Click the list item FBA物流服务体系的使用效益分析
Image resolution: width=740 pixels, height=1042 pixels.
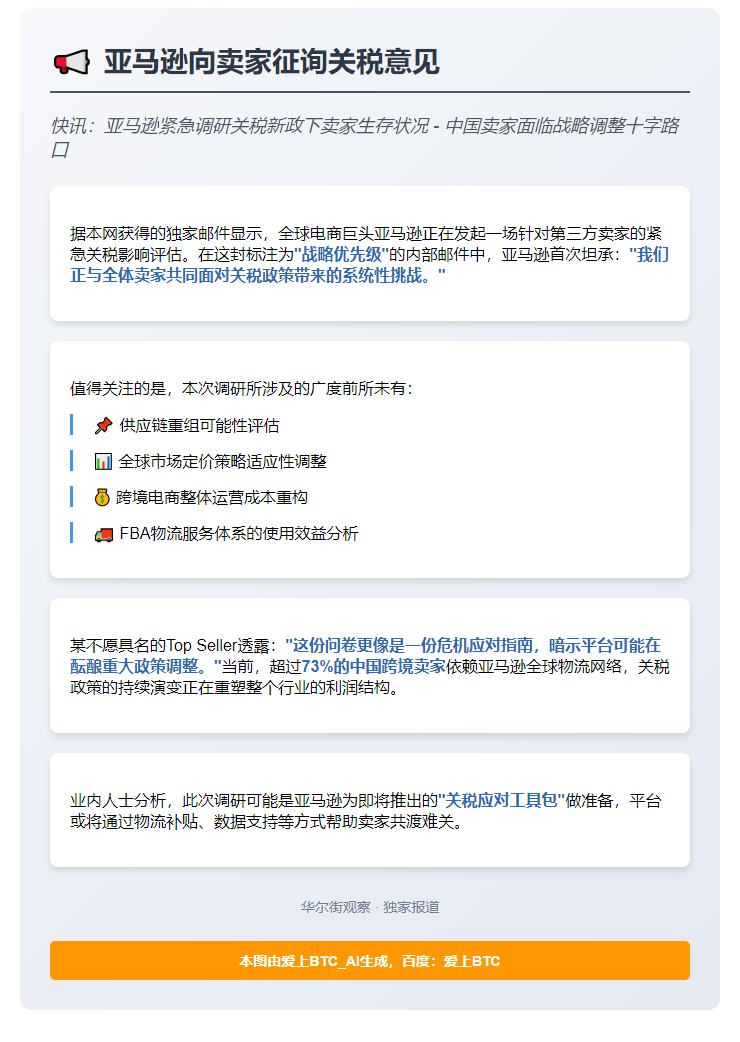tap(238, 534)
